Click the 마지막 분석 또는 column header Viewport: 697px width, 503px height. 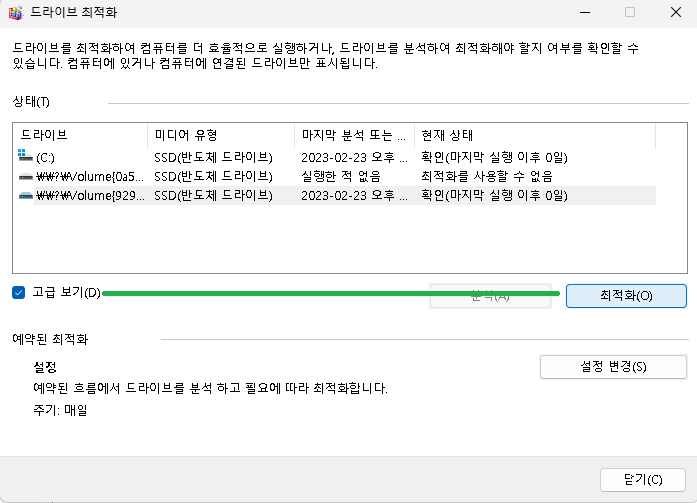click(x=354, y=135)
